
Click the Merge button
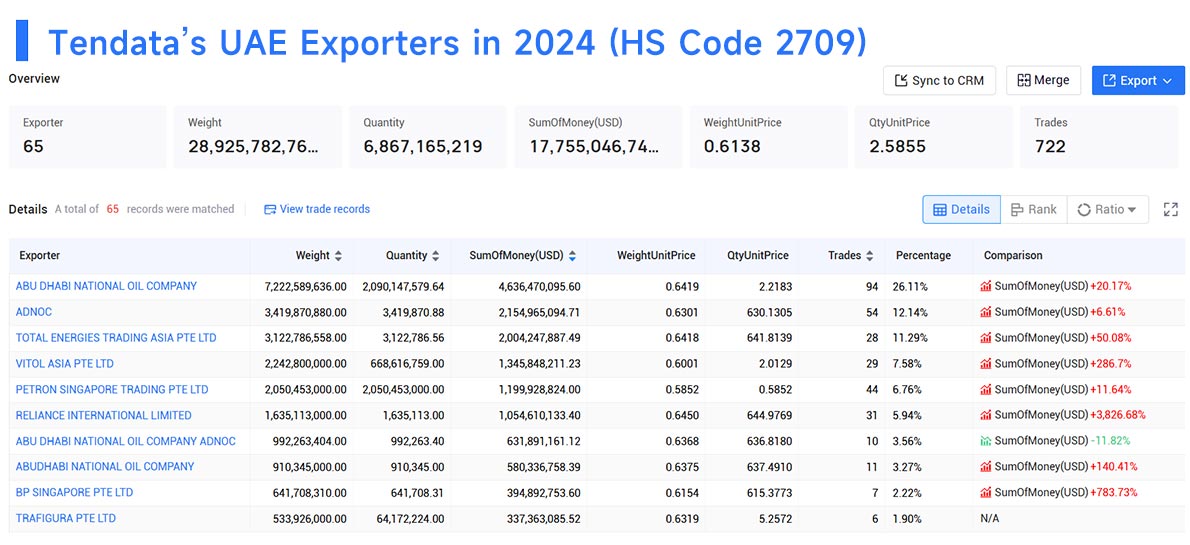pyautogui.click(x=1044, y=80)
